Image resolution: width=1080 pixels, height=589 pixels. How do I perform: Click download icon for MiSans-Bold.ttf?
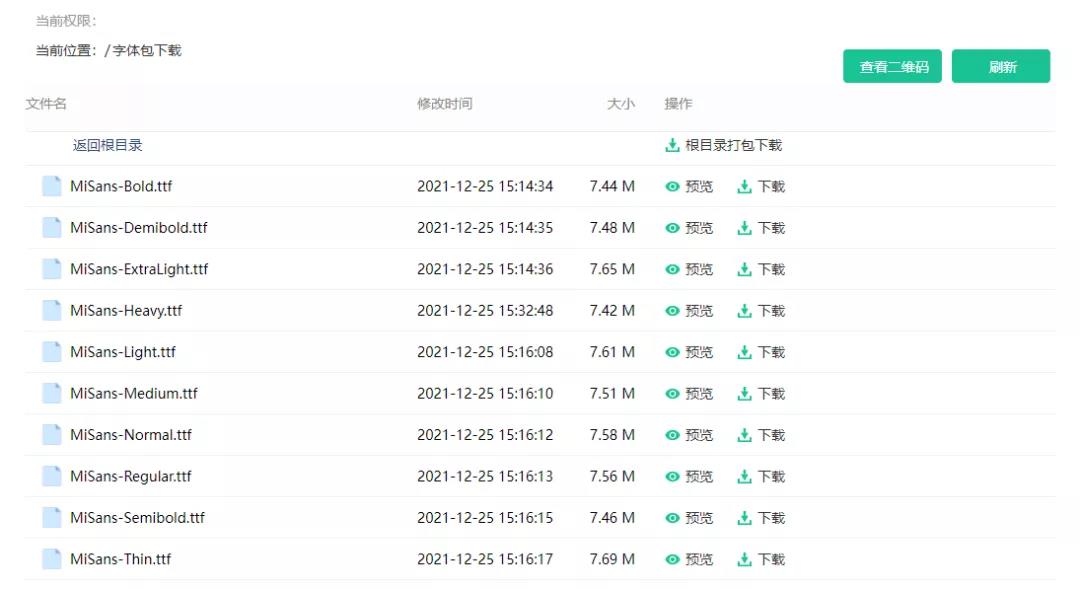pos(744,187)
